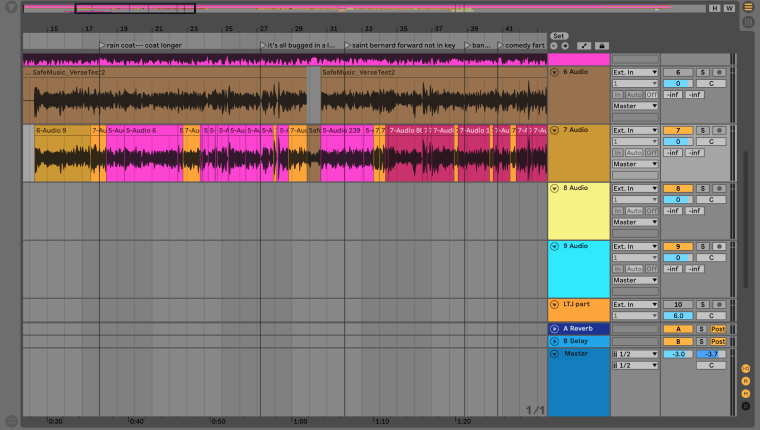Collapse the 9 Audio track

point(555,246)
